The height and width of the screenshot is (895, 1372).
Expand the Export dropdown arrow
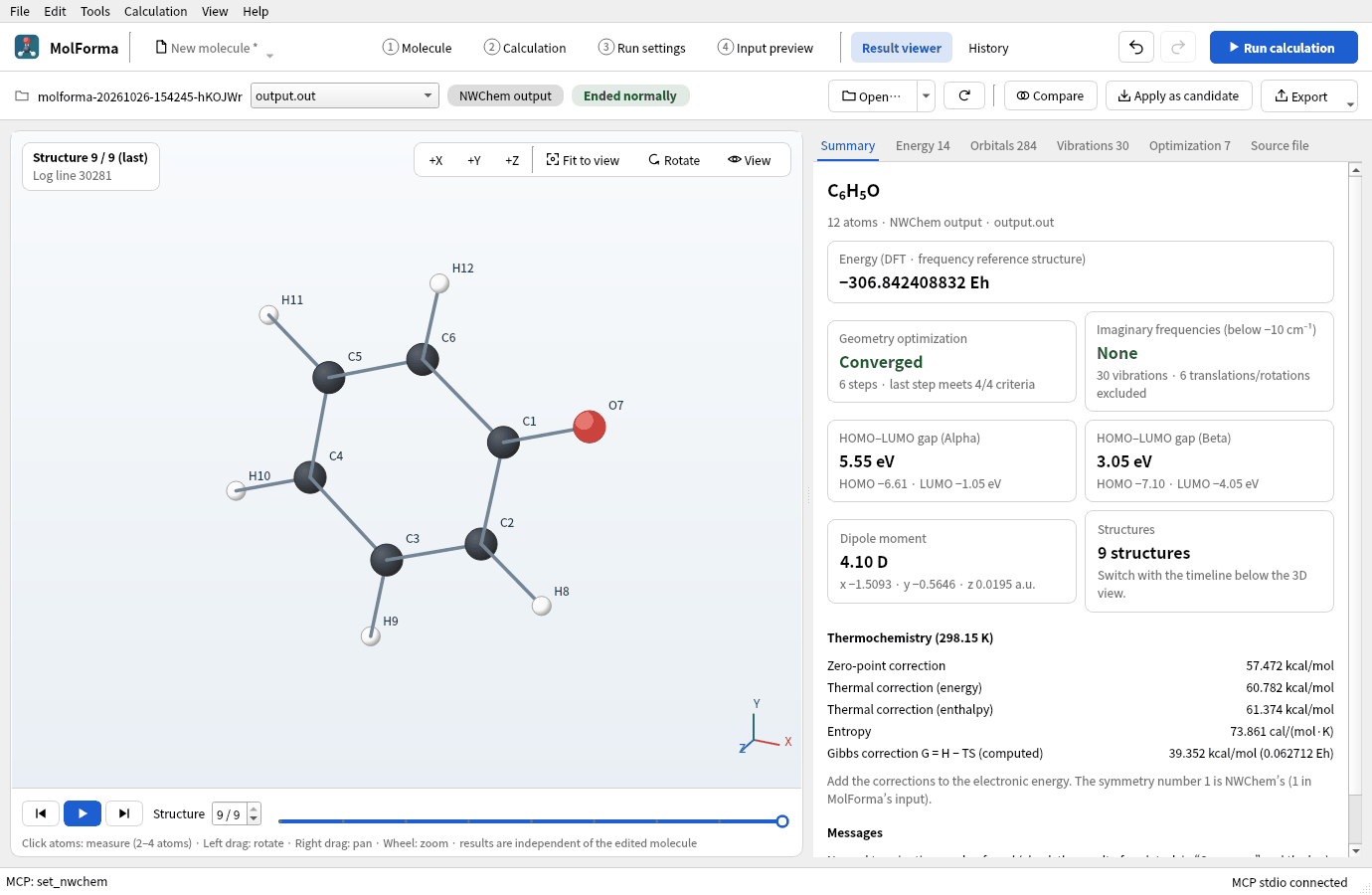coord(1350,103)
